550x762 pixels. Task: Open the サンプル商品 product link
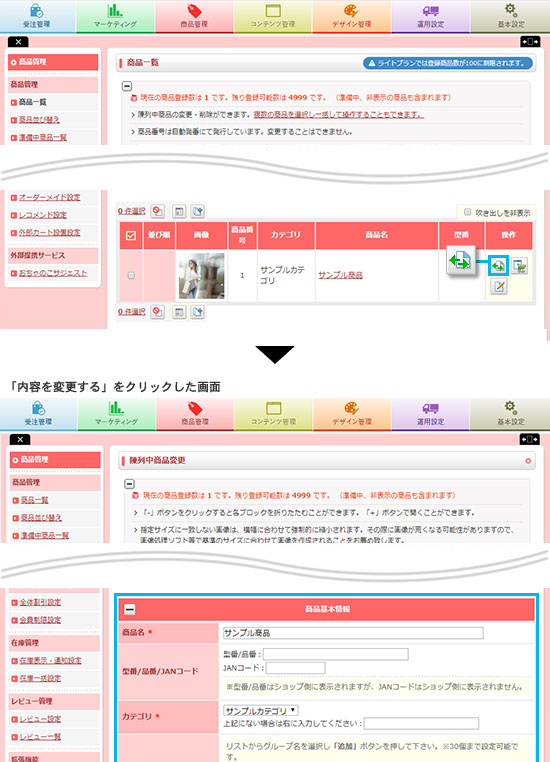click(340, 275)
